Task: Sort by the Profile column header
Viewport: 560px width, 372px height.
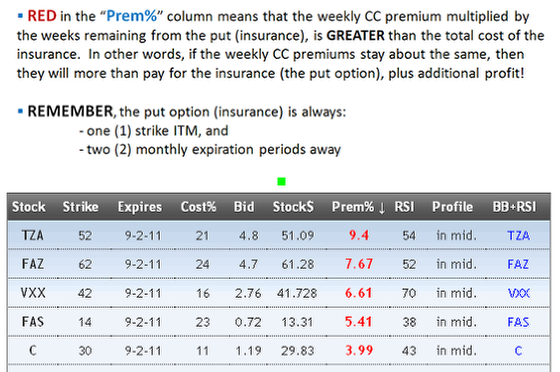Action: click(452, 207)
